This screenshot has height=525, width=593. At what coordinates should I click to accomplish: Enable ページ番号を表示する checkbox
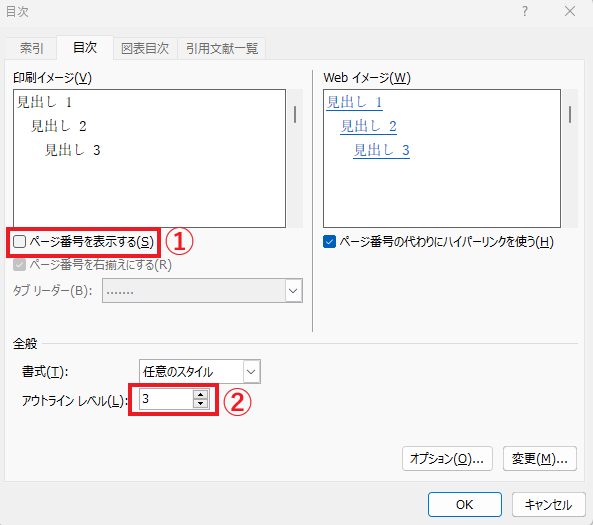[20, 241]
